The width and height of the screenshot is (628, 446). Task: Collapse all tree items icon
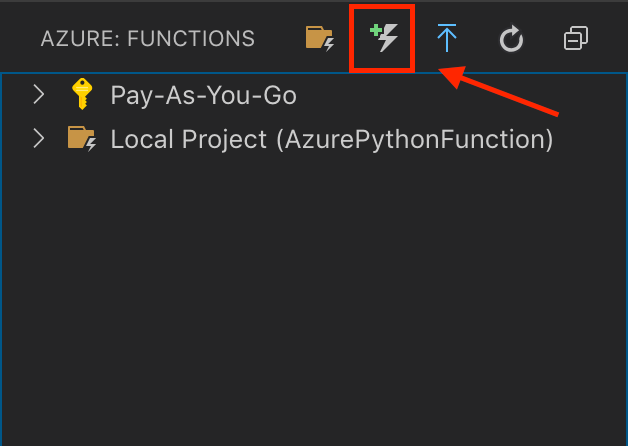tap(575, 40)
